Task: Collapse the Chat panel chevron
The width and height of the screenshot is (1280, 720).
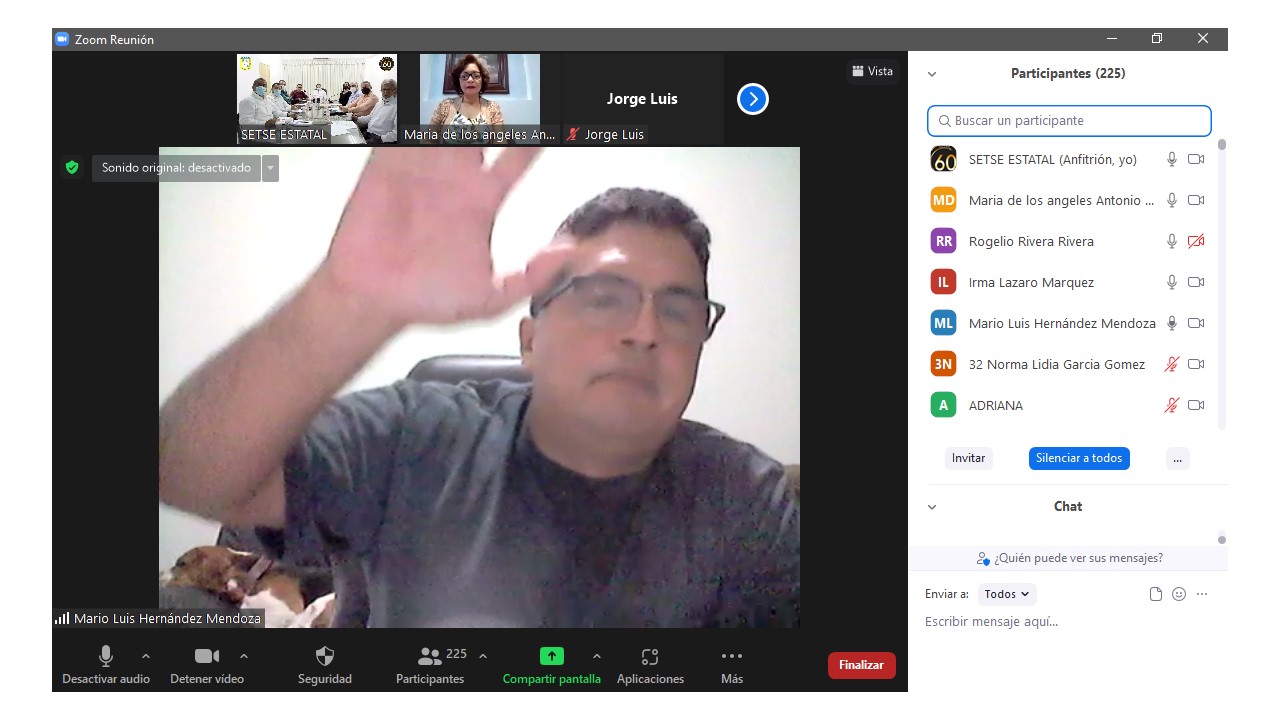Action: [x=932, y=507]
